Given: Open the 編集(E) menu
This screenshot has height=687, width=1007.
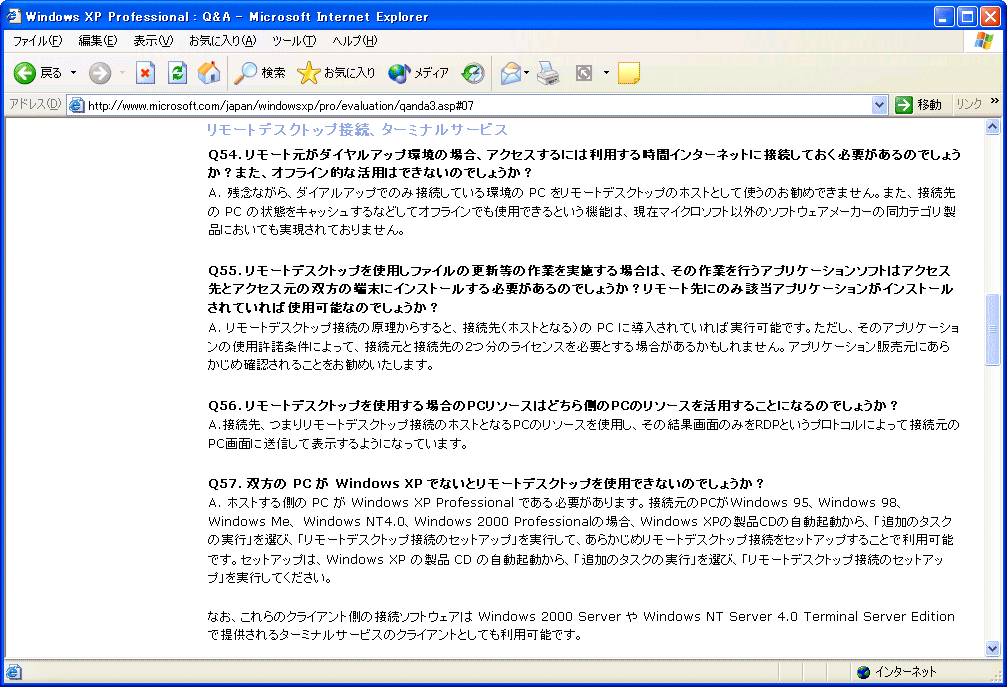Looking at the screenshot, I should [98, 41].
